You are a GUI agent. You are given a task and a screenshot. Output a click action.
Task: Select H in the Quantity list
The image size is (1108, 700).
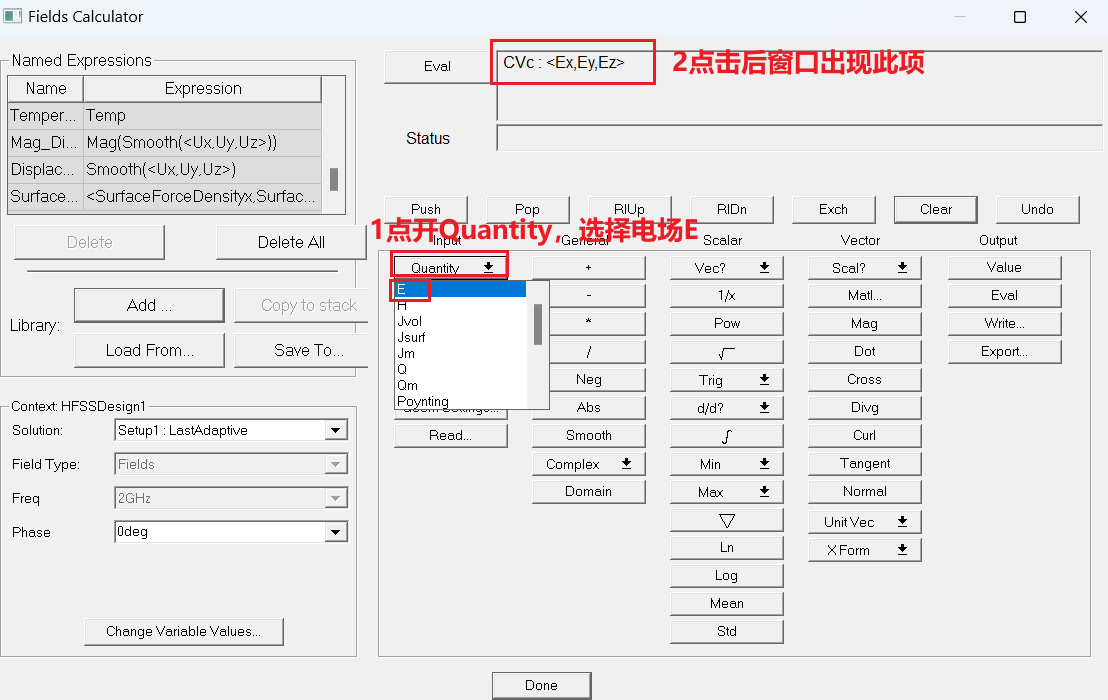tap(460, 305)
